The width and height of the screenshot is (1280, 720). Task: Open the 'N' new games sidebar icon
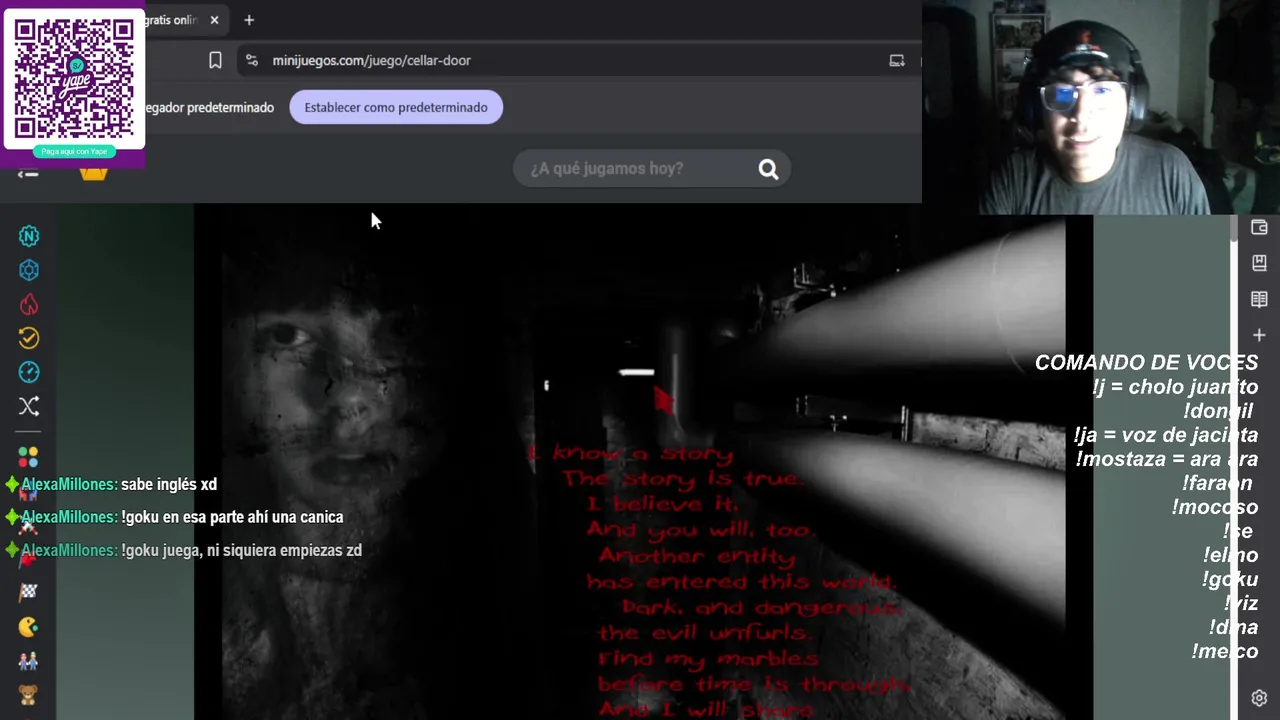tap(29, 236)
